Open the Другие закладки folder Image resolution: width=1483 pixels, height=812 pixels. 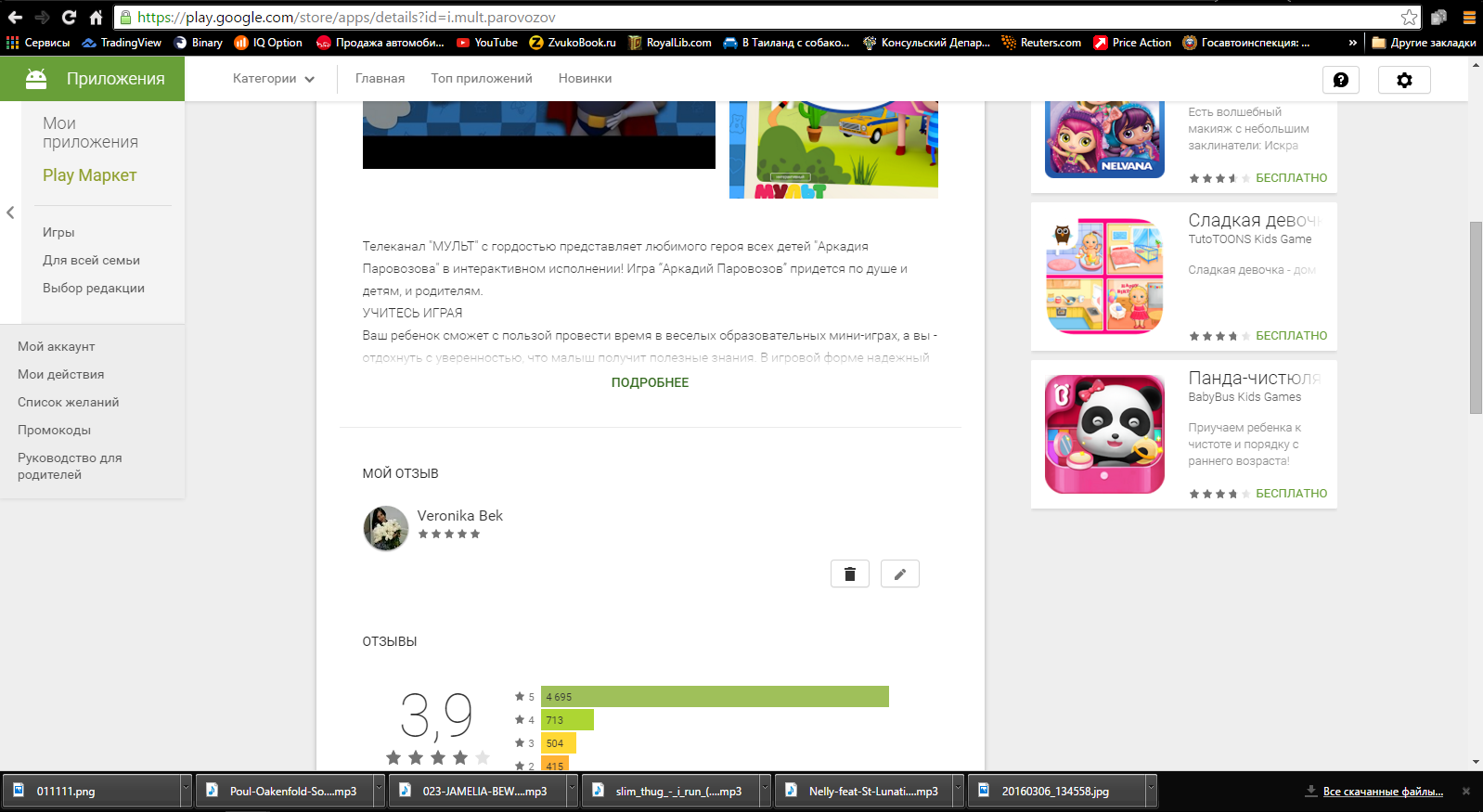pyautogui.click(x=1424, y=43)
